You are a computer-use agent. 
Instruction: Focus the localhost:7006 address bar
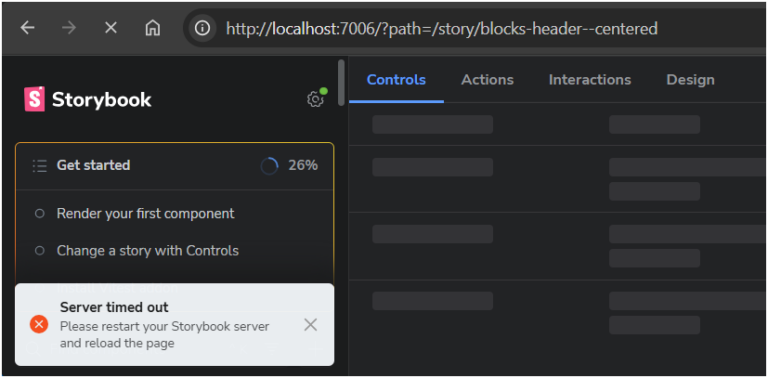(442, 29)
